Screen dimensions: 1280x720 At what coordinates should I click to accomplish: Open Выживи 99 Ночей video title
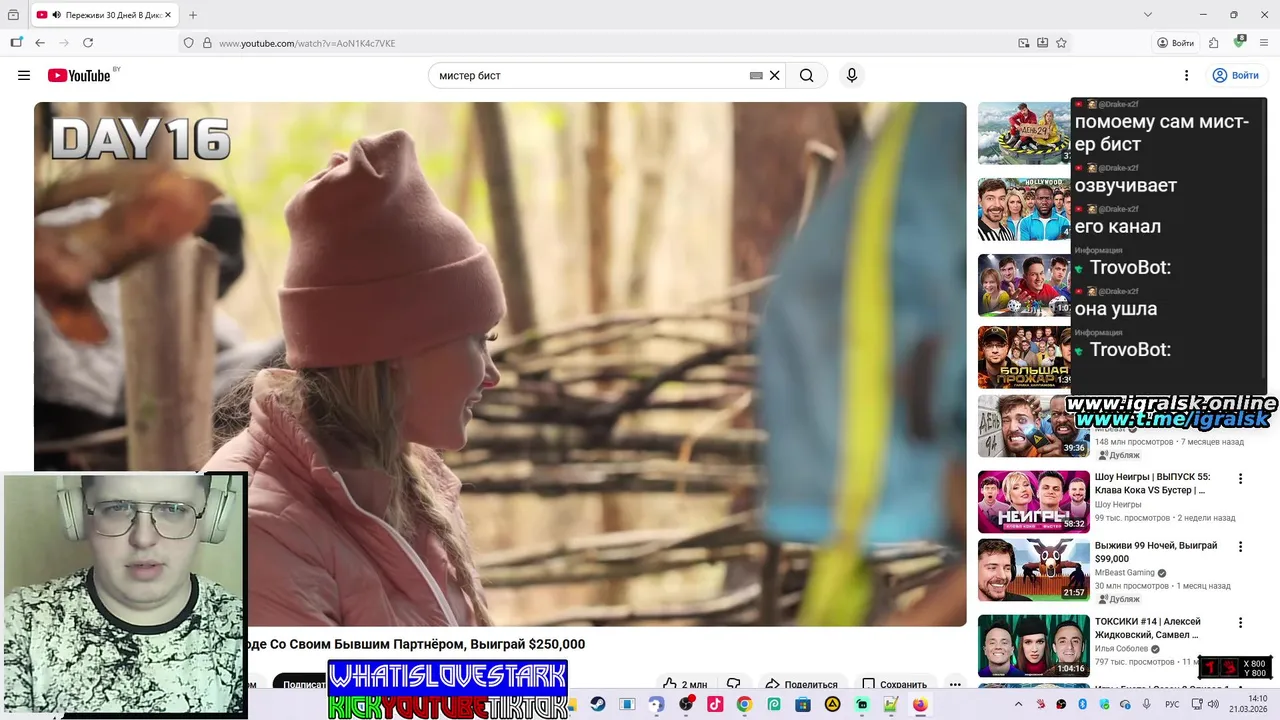point(1156,552)
